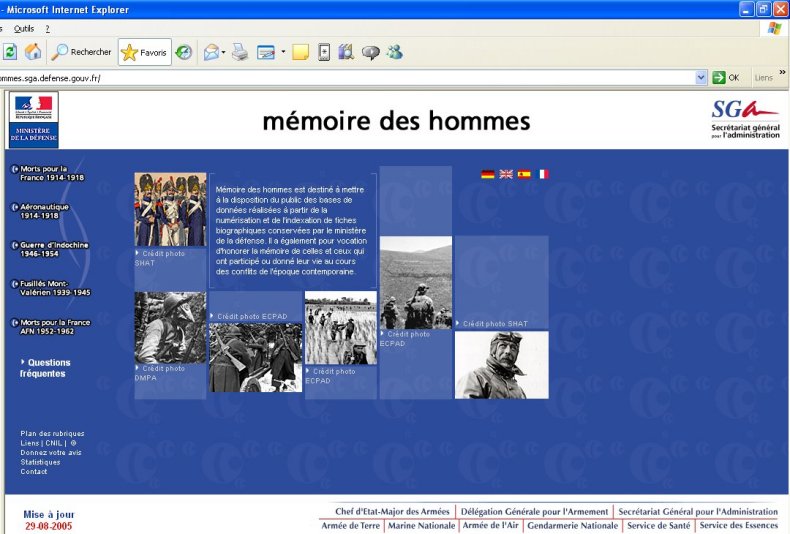This screenshot has height=534, width=790.
Task: Open Armée de l'Air link
Action: click(490, 525)
